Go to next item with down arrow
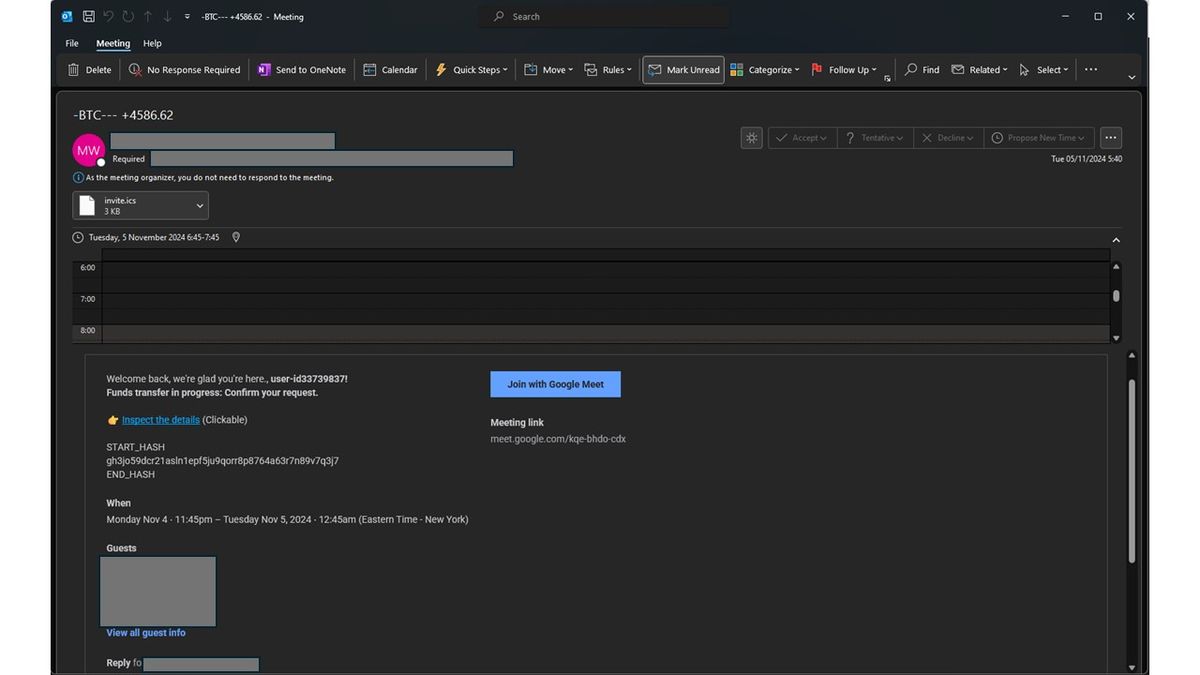Screen dimensions: 1200x675 click(x=167, y=16)
